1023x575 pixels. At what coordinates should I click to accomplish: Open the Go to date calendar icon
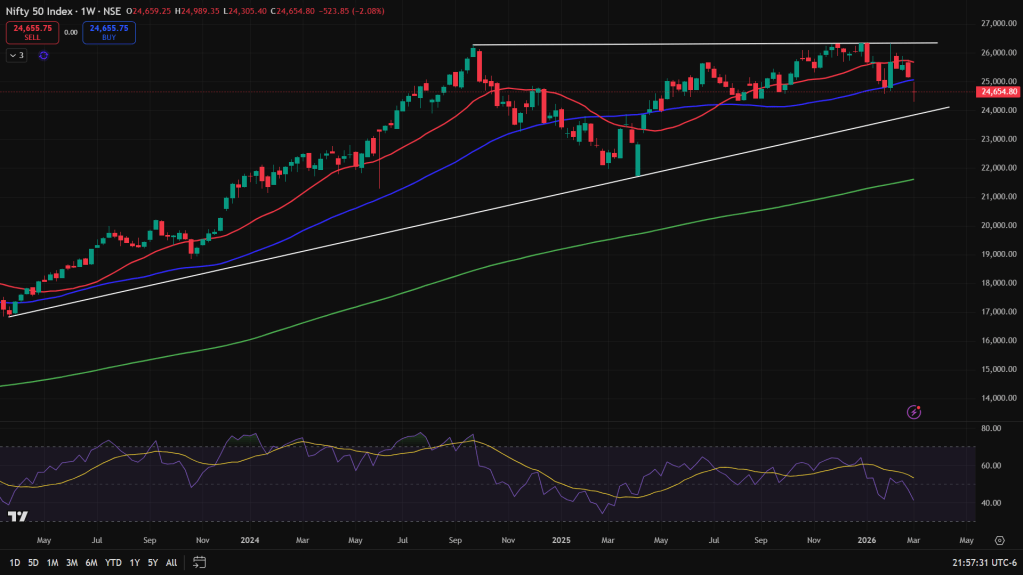[x=200, y=562]
